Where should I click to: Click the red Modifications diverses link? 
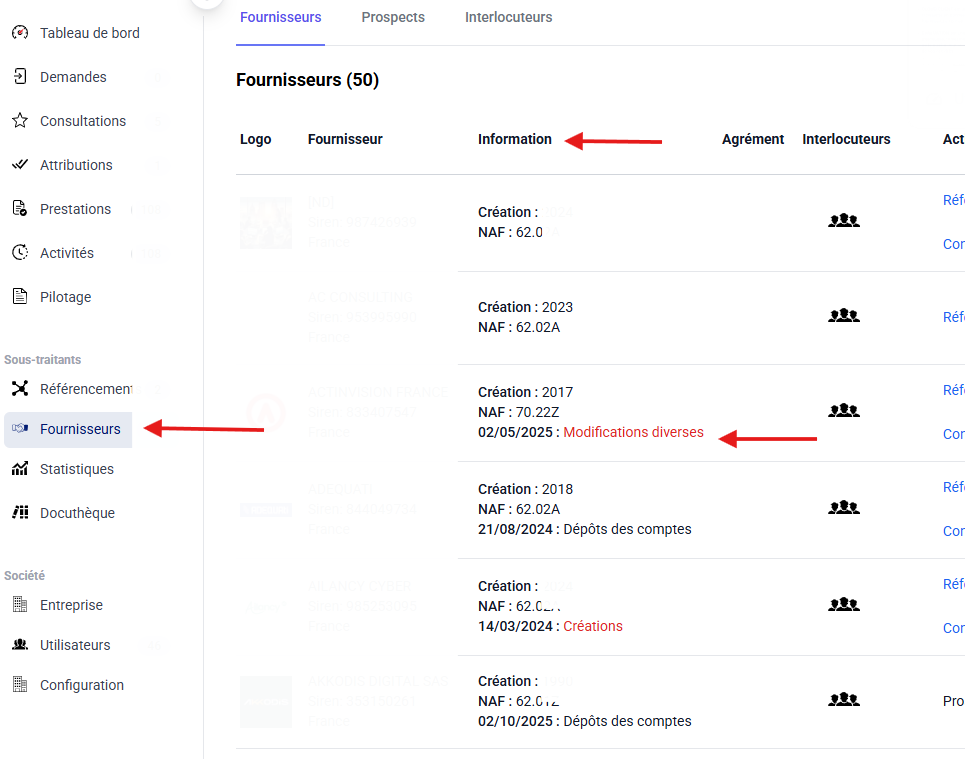tap(633, 433)
